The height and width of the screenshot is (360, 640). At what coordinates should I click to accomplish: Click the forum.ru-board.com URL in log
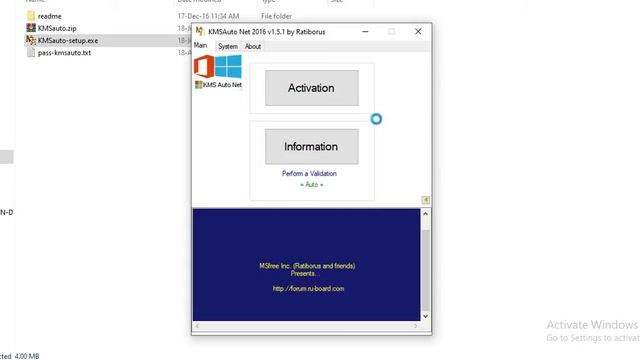click(x=309, y=289)
